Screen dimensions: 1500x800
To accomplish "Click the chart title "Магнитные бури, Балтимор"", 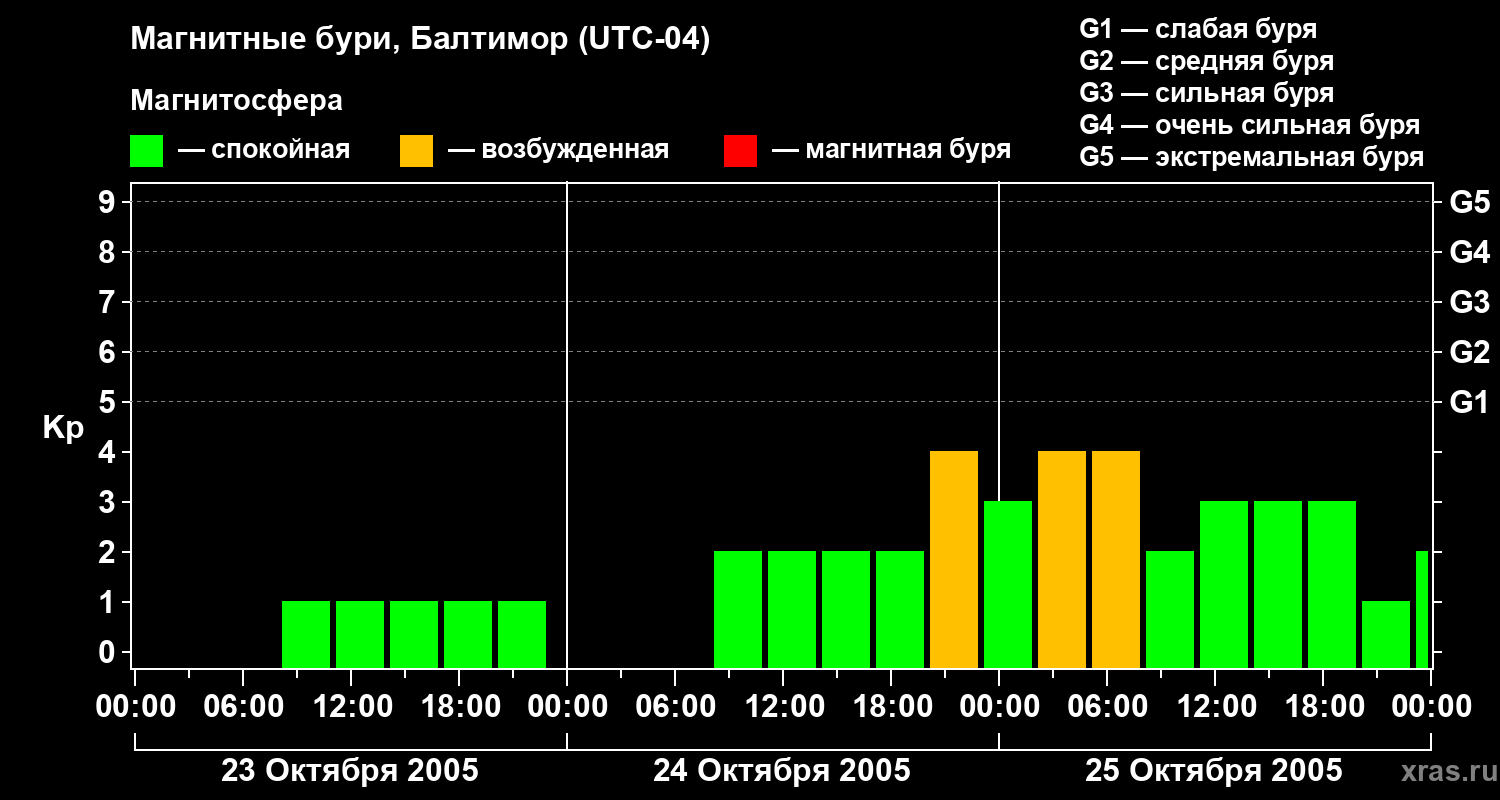I will 420,40.
